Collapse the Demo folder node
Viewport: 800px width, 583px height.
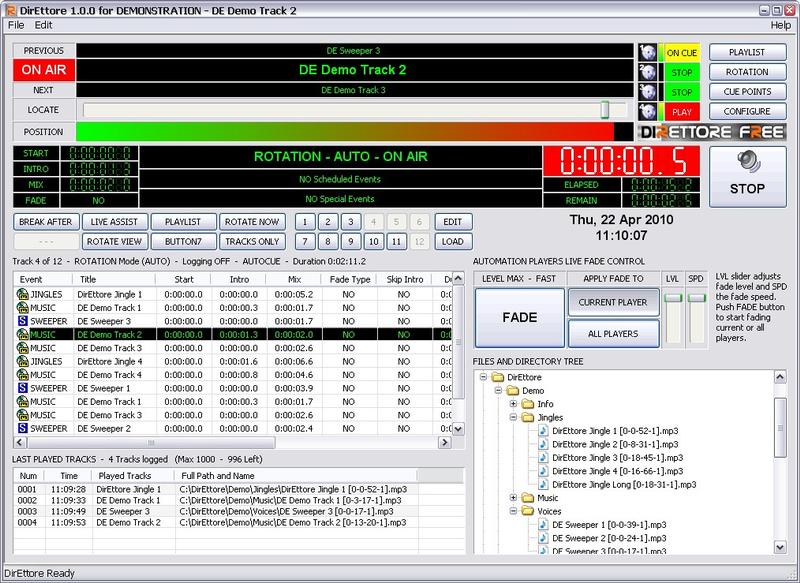point(498,390)
